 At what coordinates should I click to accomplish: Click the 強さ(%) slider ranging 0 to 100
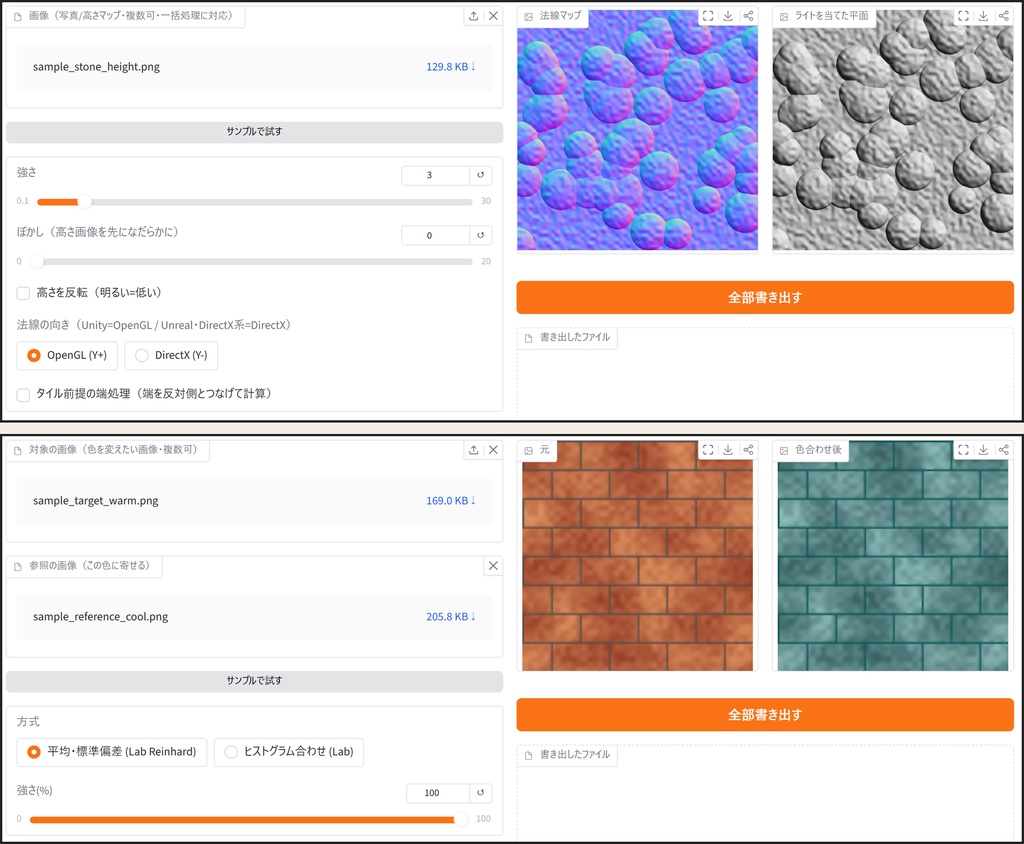pyautogui.click(x=249, y=819)
